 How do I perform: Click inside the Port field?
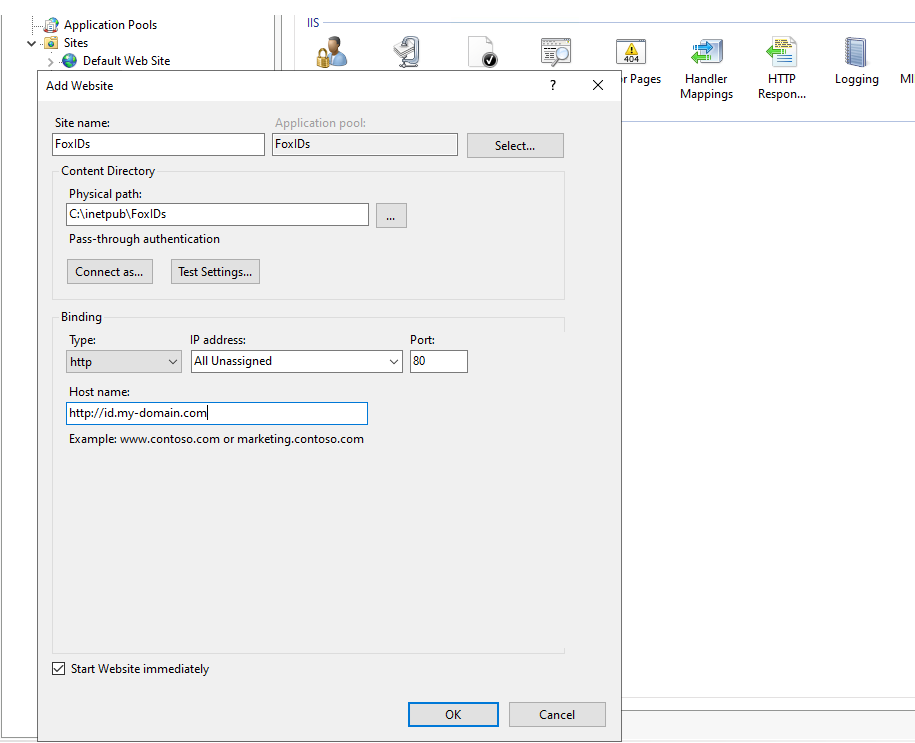click(x=438, y=361)
